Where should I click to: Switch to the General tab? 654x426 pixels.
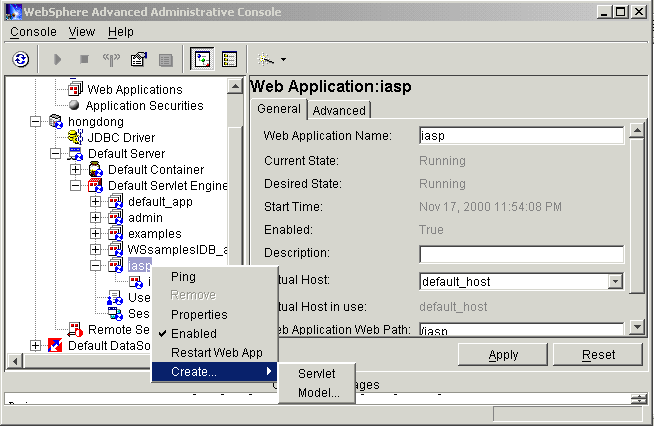pyautogui.click(x=279, y=109)
